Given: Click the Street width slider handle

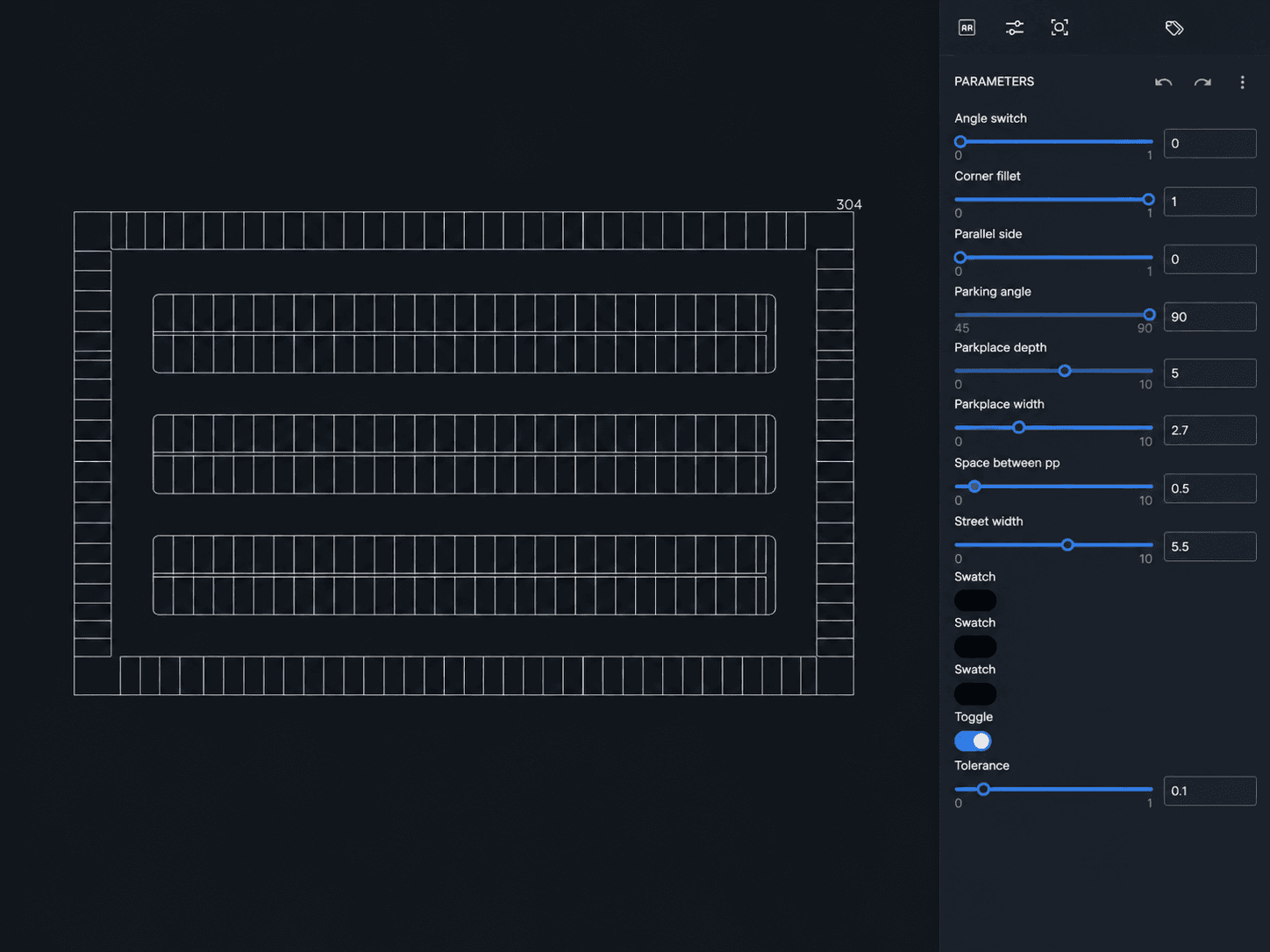Looking at the screenshot, I should pyautogui.click(x=1067, y=545).
